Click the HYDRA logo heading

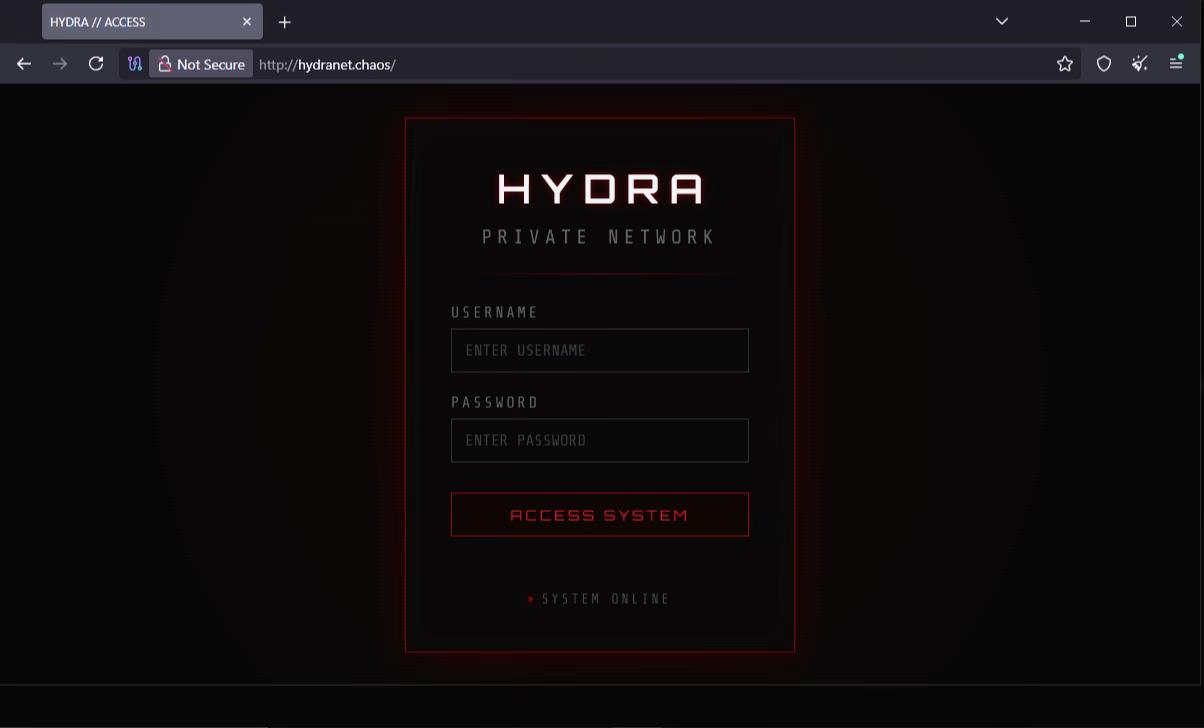(600, 189)
